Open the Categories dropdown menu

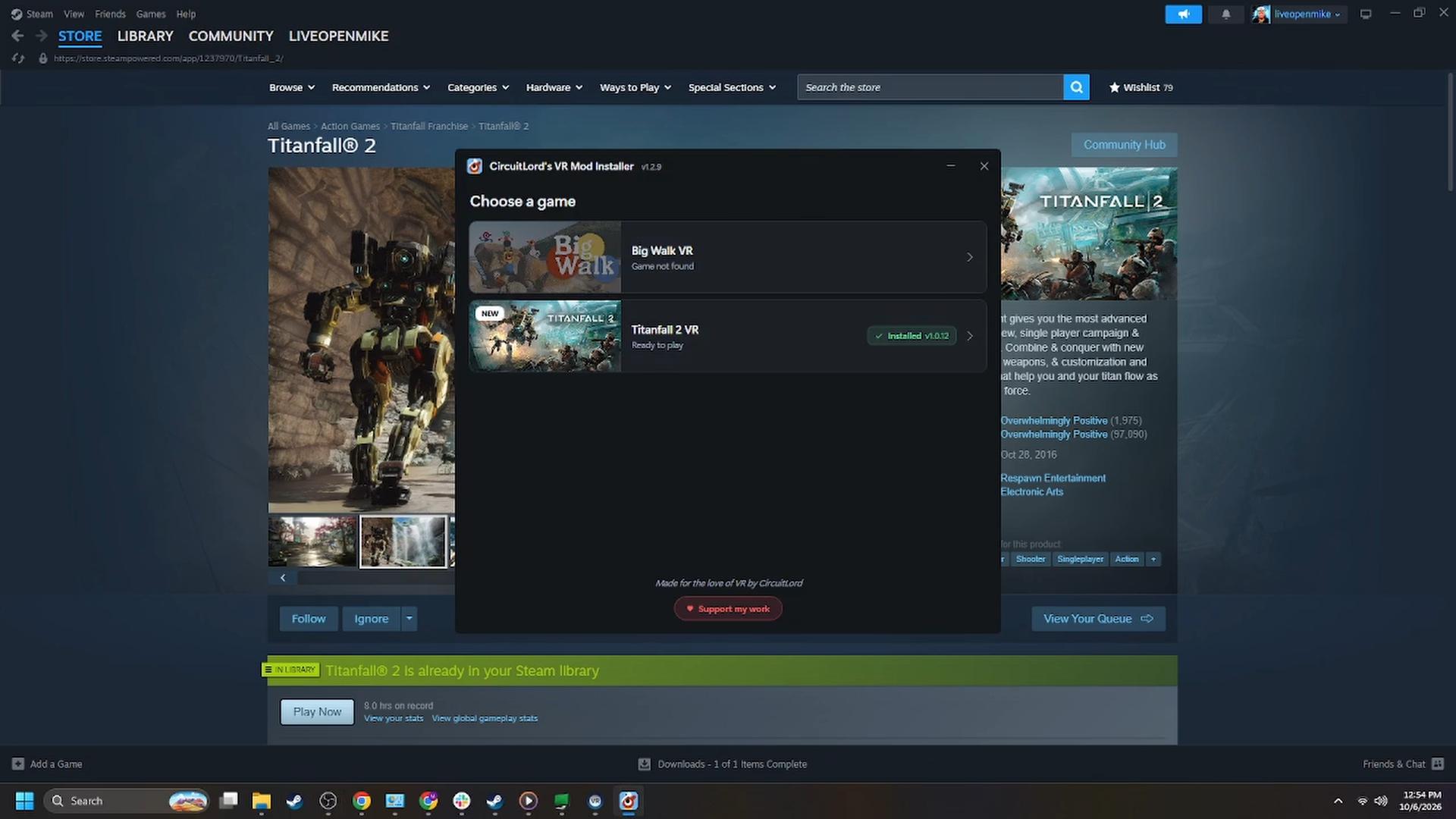click(478, 87)
